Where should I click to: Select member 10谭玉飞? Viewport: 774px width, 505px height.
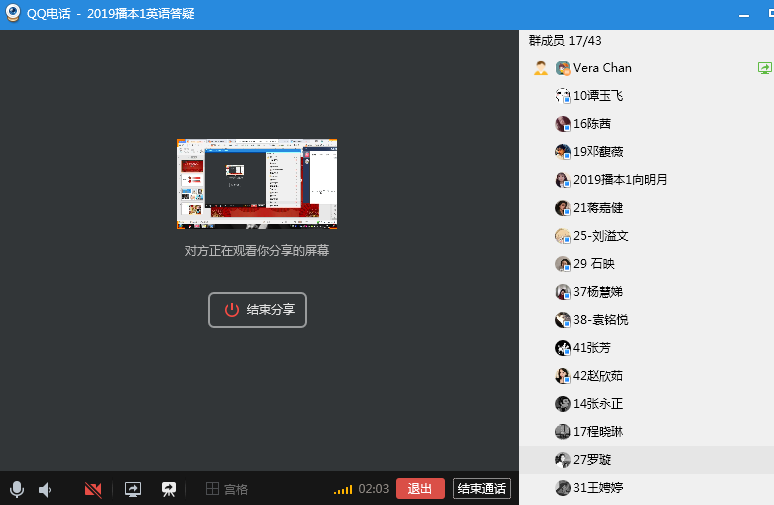[x=647, y=96]
